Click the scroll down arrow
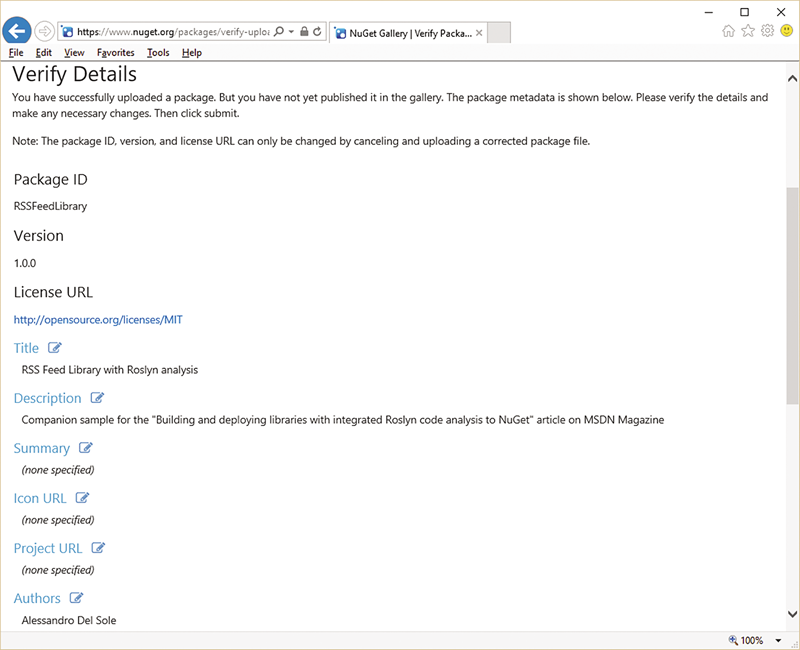This screenshot has height=650, width=800. tap(792, 614)
